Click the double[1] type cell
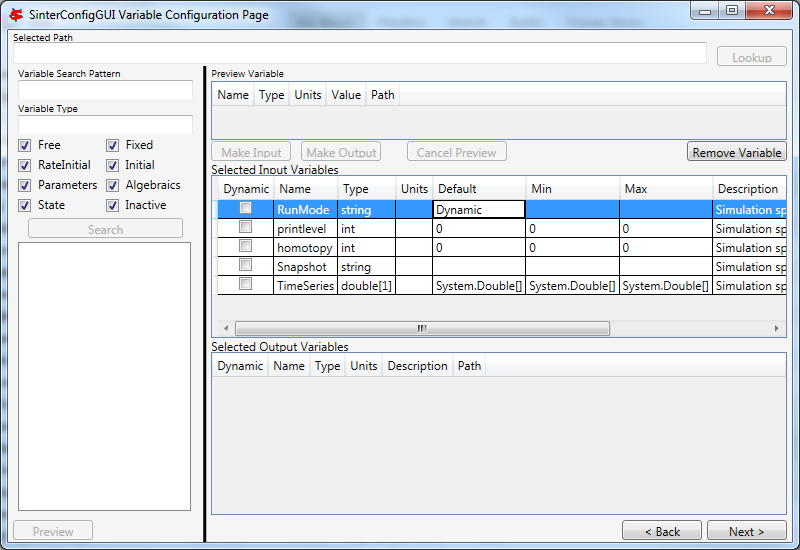Screen dimensions: 800x550 pyautogui.click(x=366, y=286)
